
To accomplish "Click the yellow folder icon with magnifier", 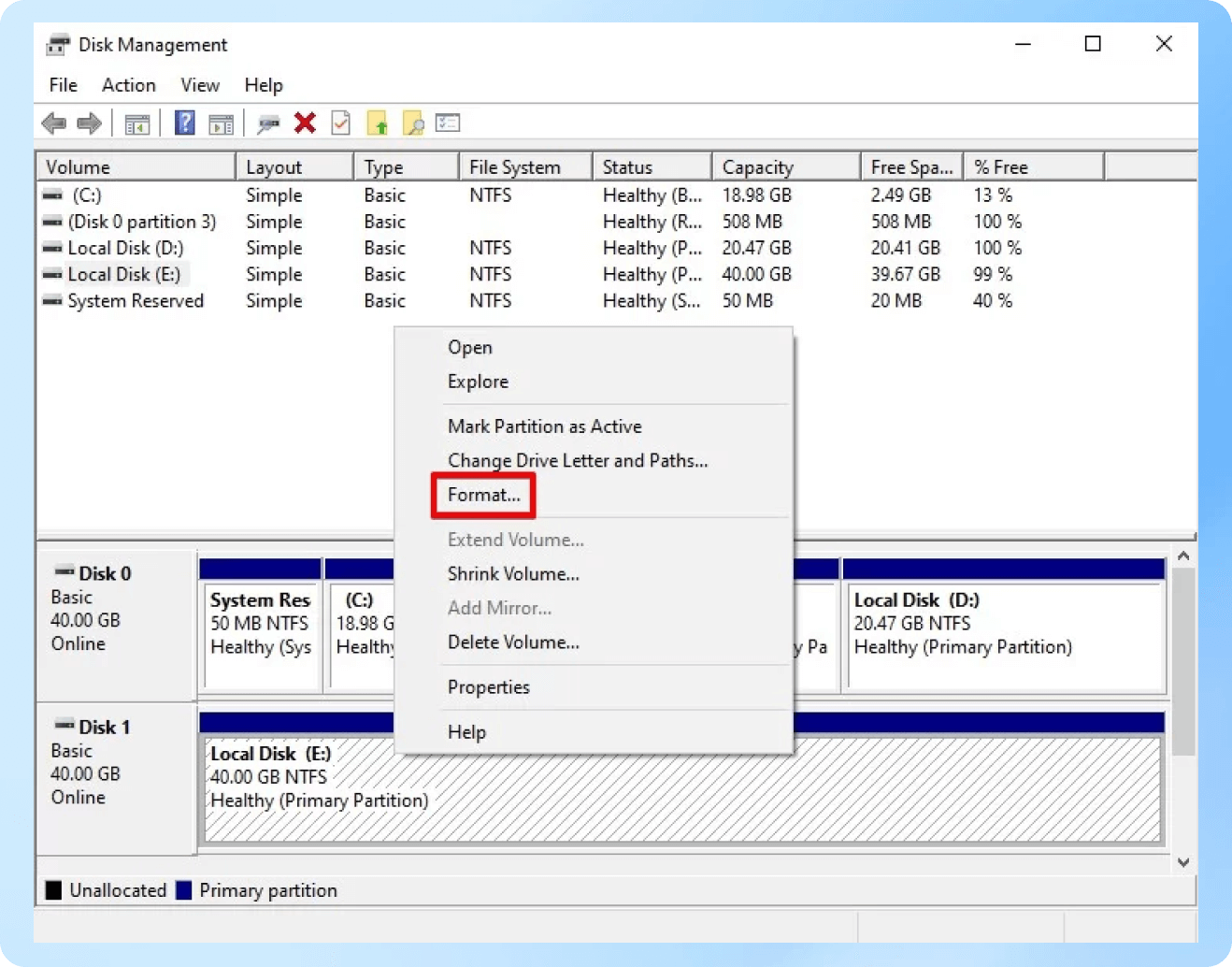I will point(413,123).
